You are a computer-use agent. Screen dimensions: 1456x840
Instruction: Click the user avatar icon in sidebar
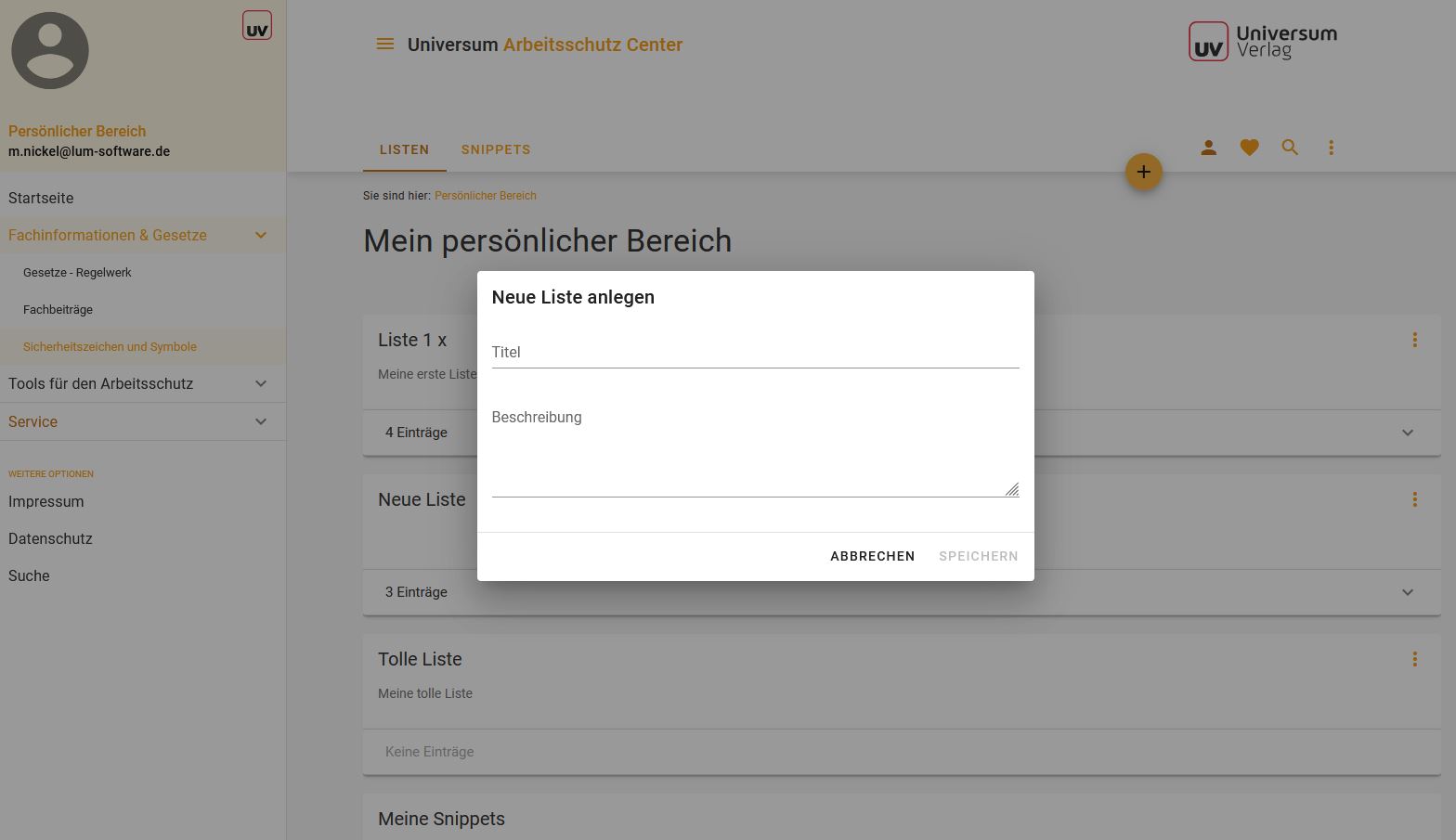coord(50,51)
